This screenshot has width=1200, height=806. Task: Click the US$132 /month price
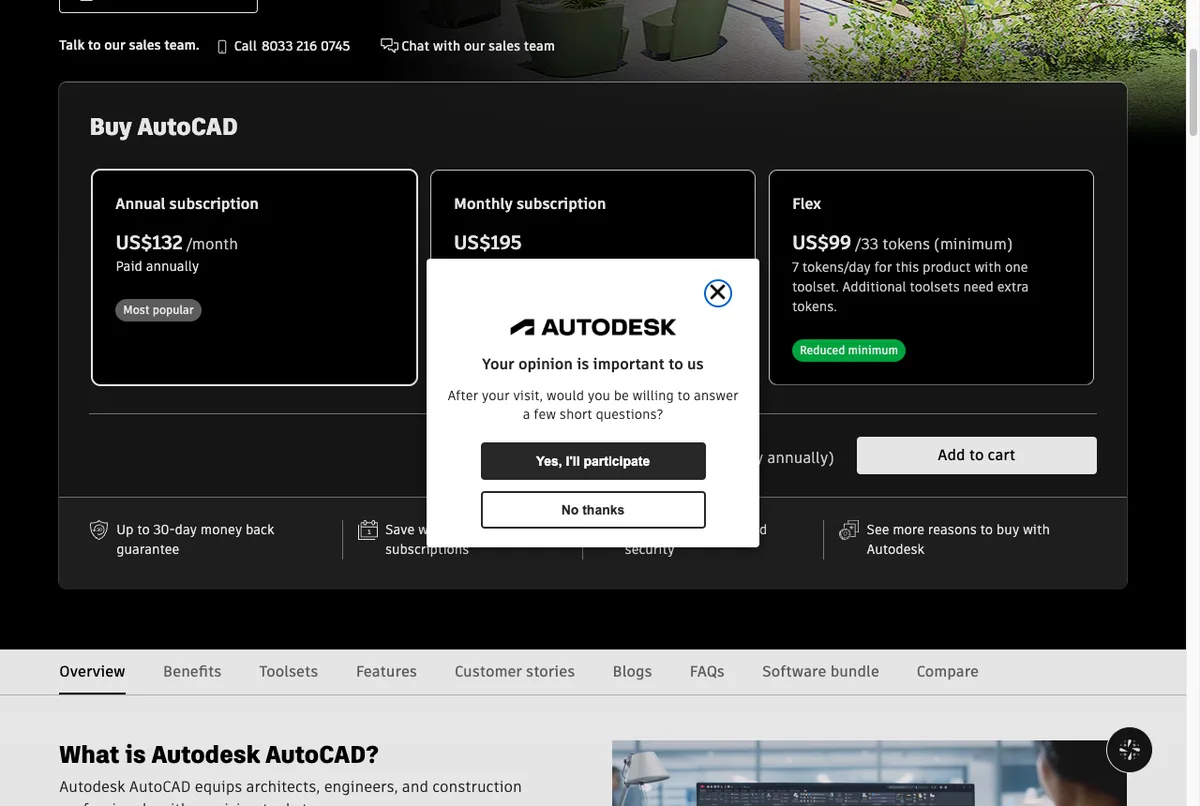pos(177,243)
